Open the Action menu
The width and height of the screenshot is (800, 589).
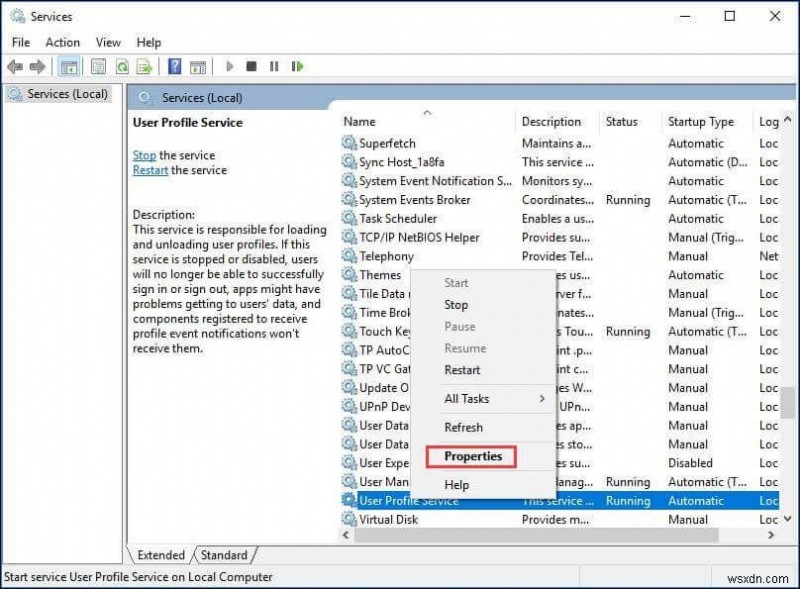[x=62, y=42]
